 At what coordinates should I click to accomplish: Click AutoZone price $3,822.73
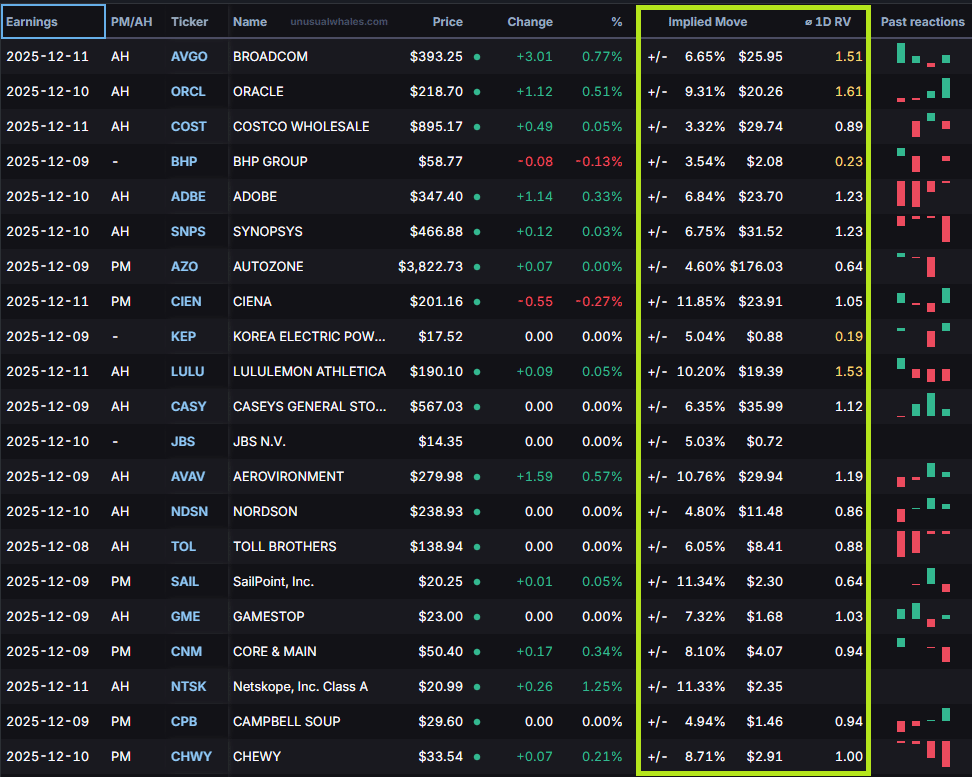tap(430, 267)
